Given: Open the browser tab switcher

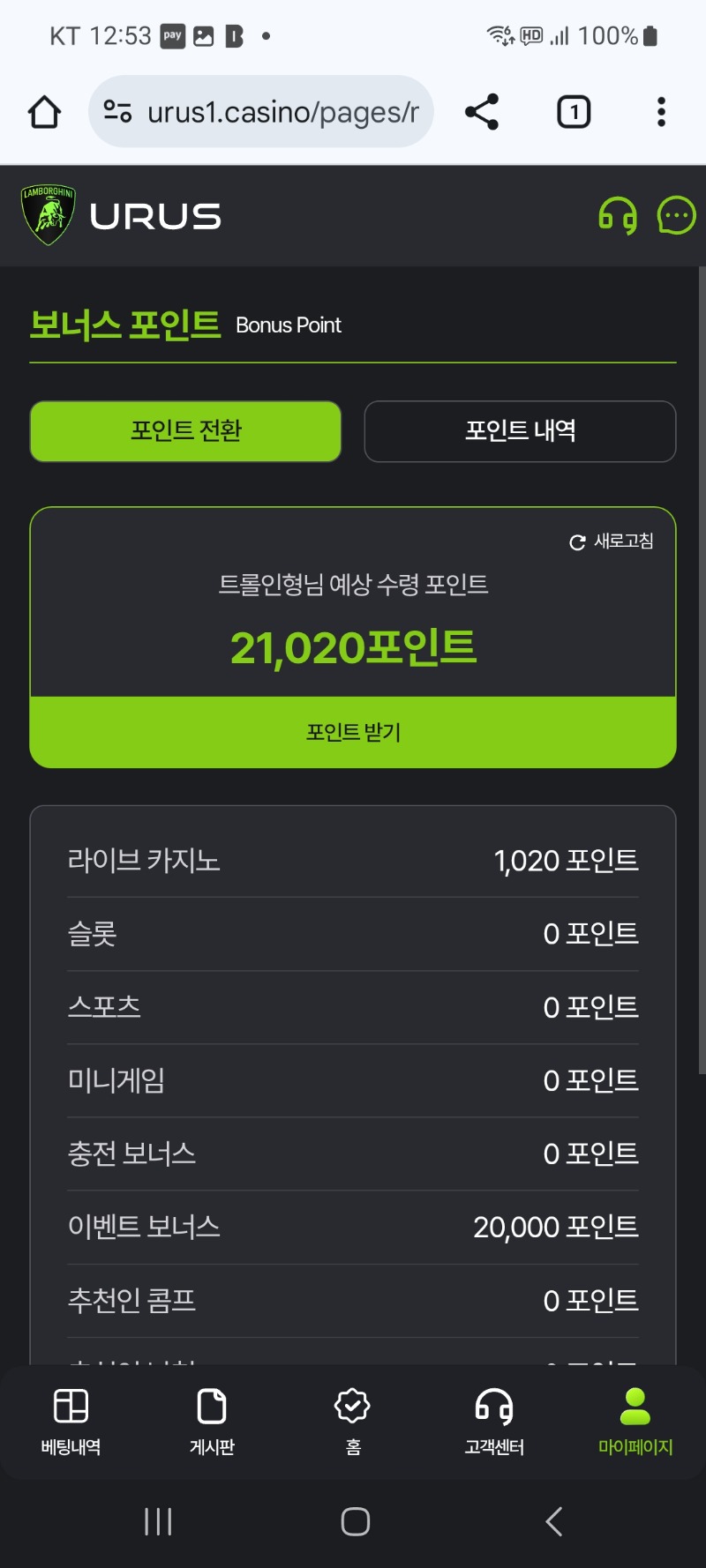Looking at the screenshot, I should (574, 112).
